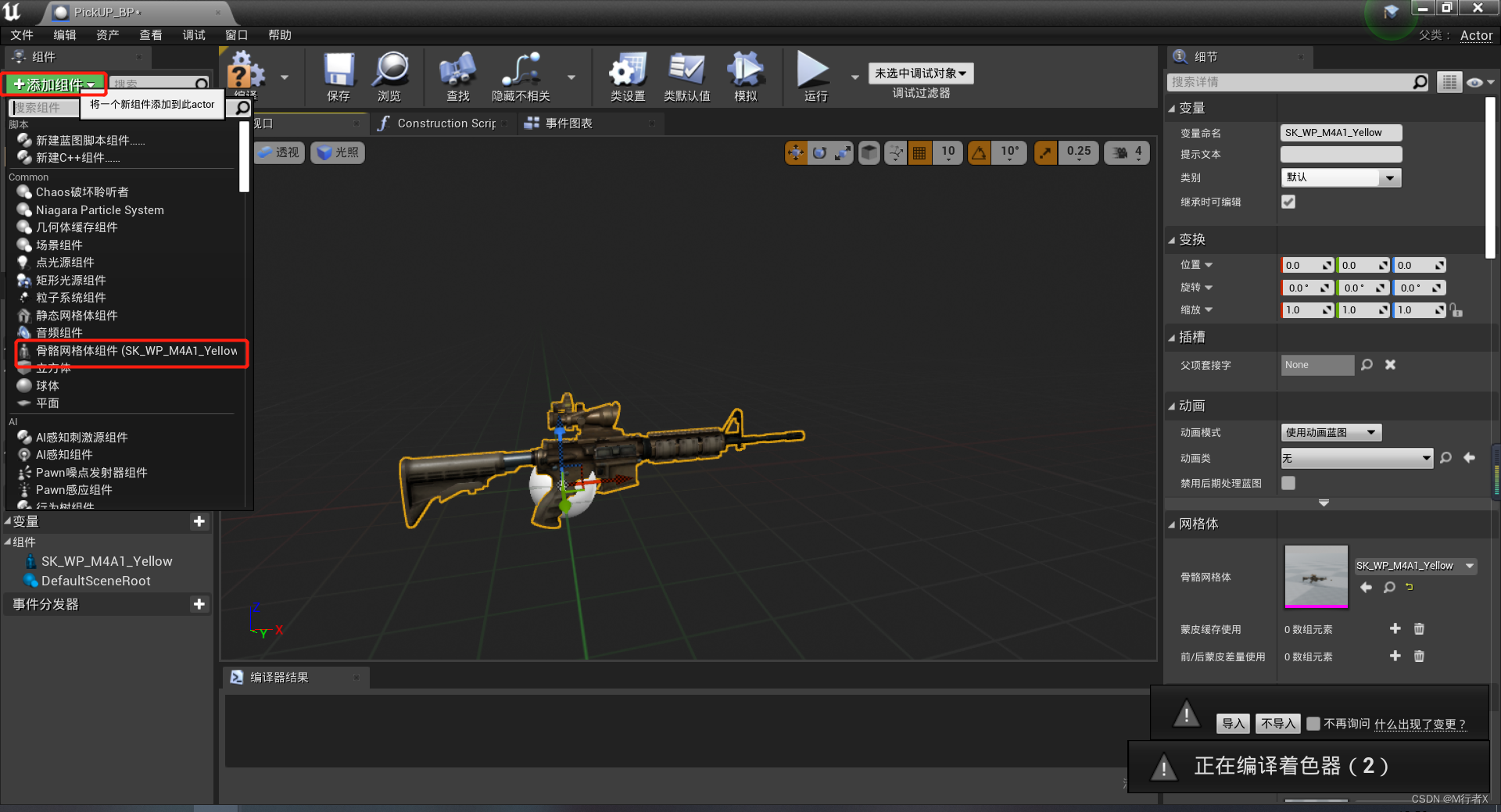Viewport: 1501px width, 812px height.
Task: Open 动画模式 dropdown (使用动画蓝图)
Action: [1331, 432]
